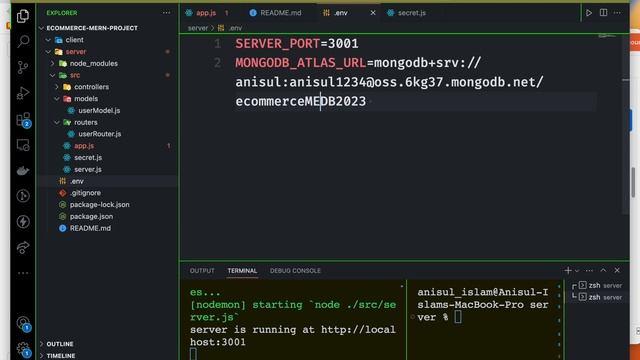Viewport: 640px width, 360px height.
Task: Open editor more actions ellipsis
Action: pos(618,13)
